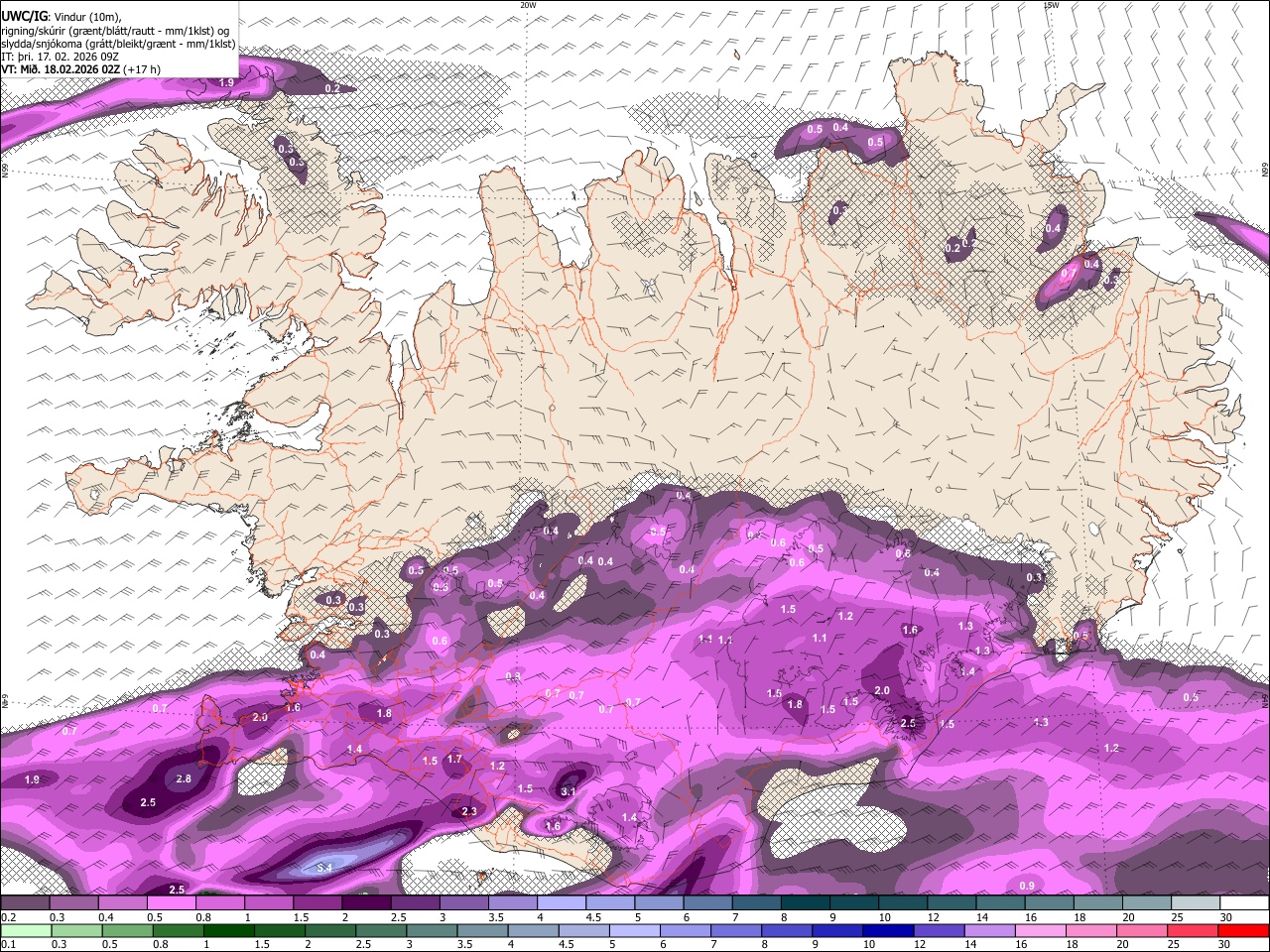The height and width of the screenshot is (952, 1270).
Task: Click the 20W longitude label
Action: coord(528,5)
